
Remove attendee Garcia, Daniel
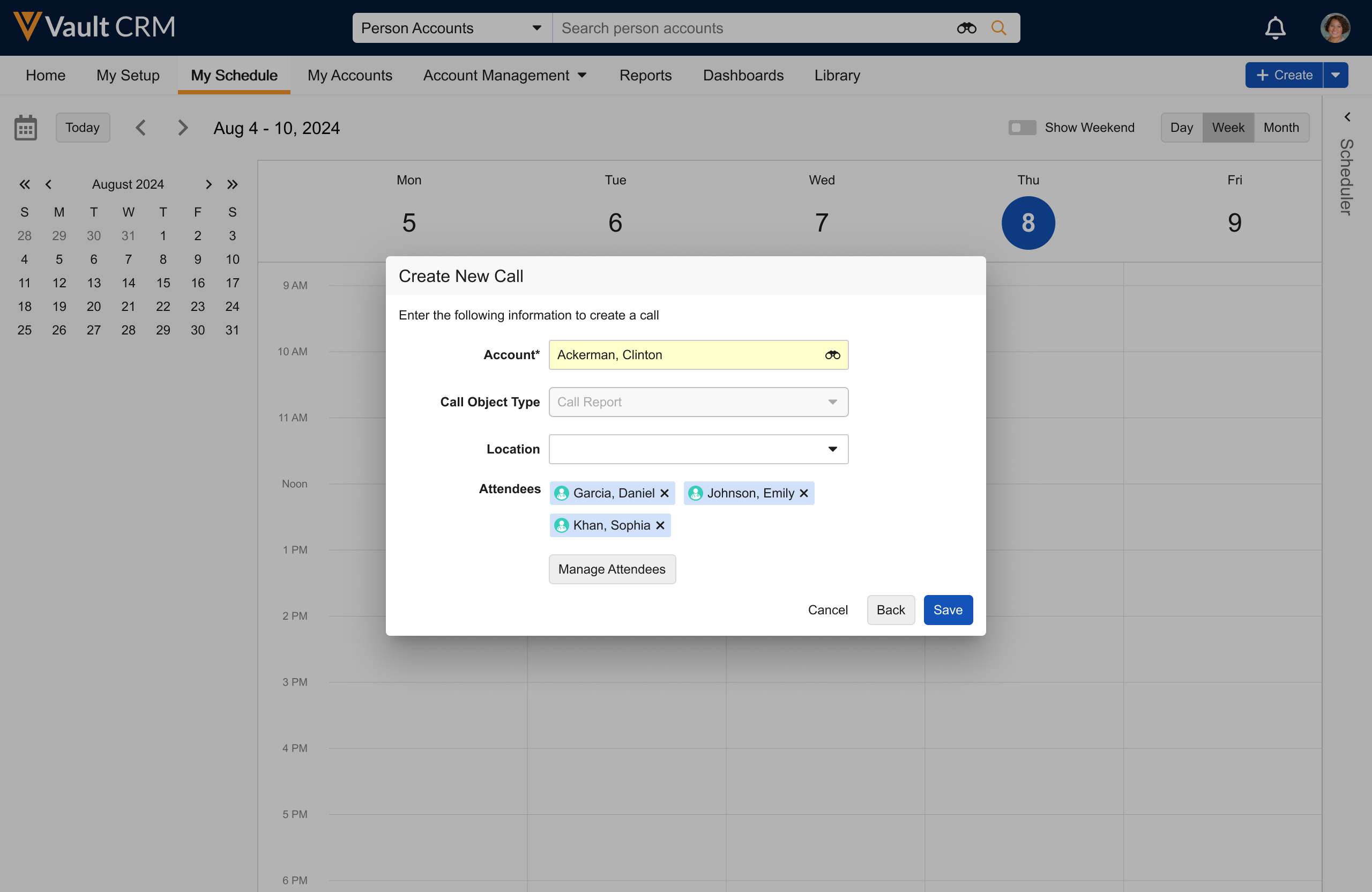pyautogui.click(x=664, y=493)
